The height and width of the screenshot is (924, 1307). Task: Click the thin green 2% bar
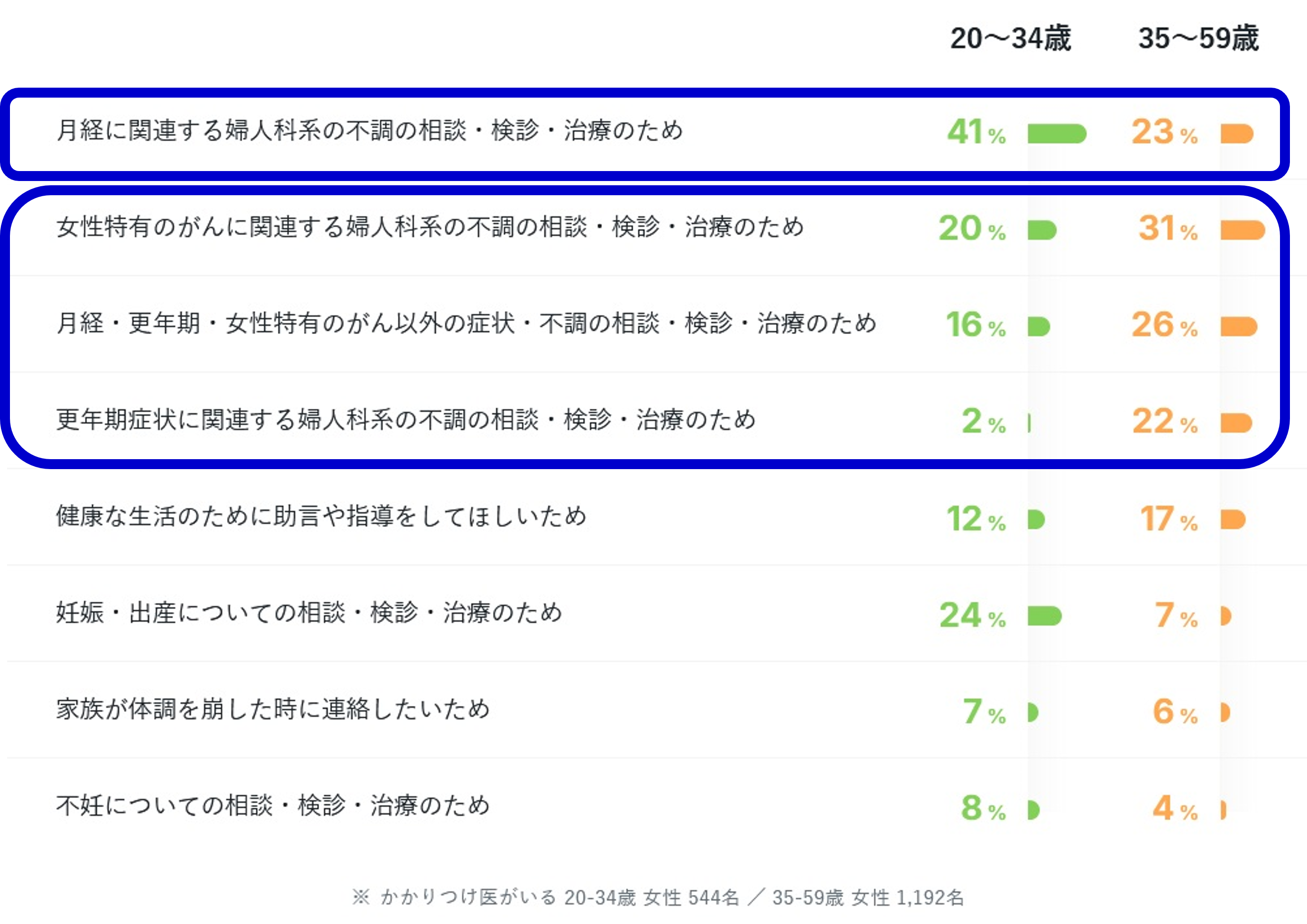[1029, 423]
